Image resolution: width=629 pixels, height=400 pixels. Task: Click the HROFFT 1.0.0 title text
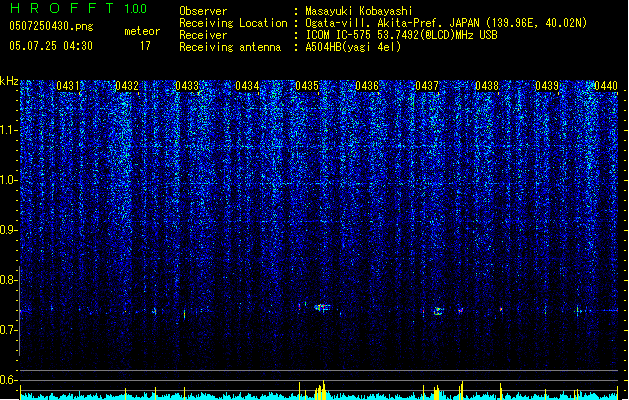pyautogui.click(x=78, y=8)
